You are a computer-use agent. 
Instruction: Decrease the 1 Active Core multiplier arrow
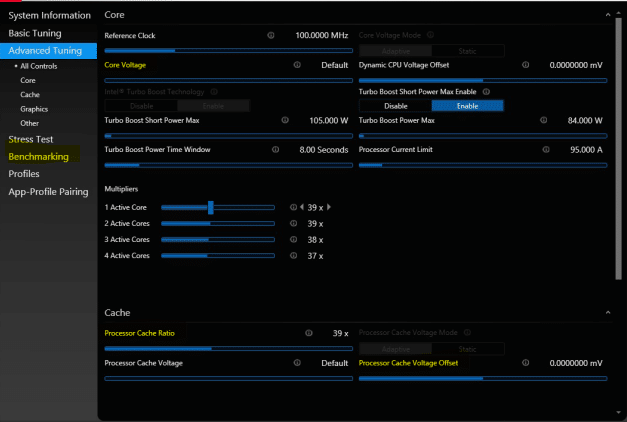click(303, 207)
